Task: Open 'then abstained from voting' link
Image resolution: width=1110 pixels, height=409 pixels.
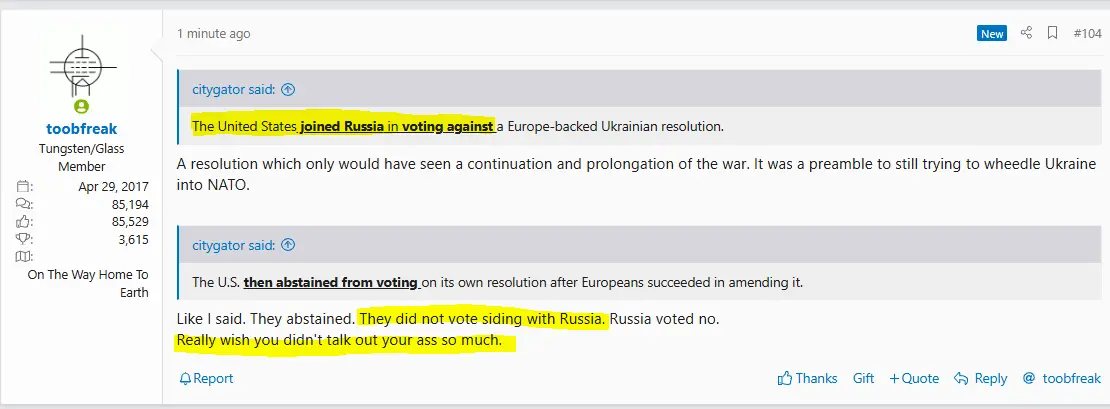Action: click(x=331, y=283)
